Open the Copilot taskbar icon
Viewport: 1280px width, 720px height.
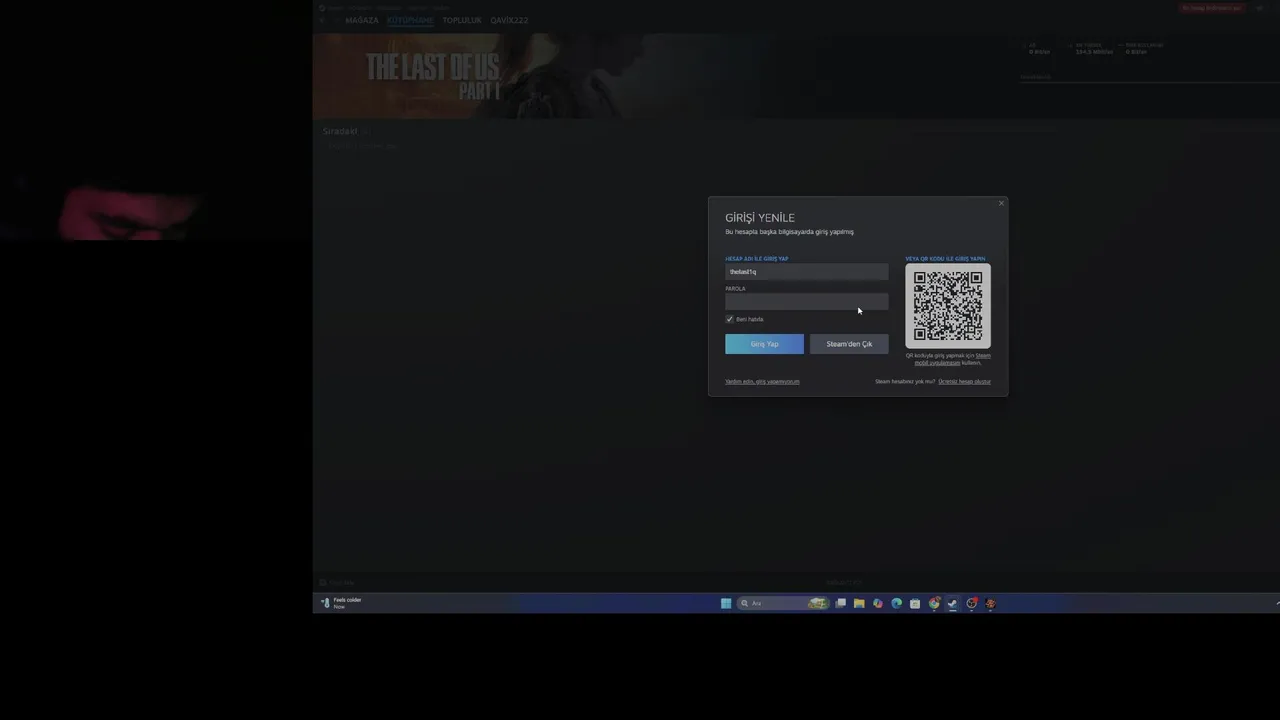(878, 603)
